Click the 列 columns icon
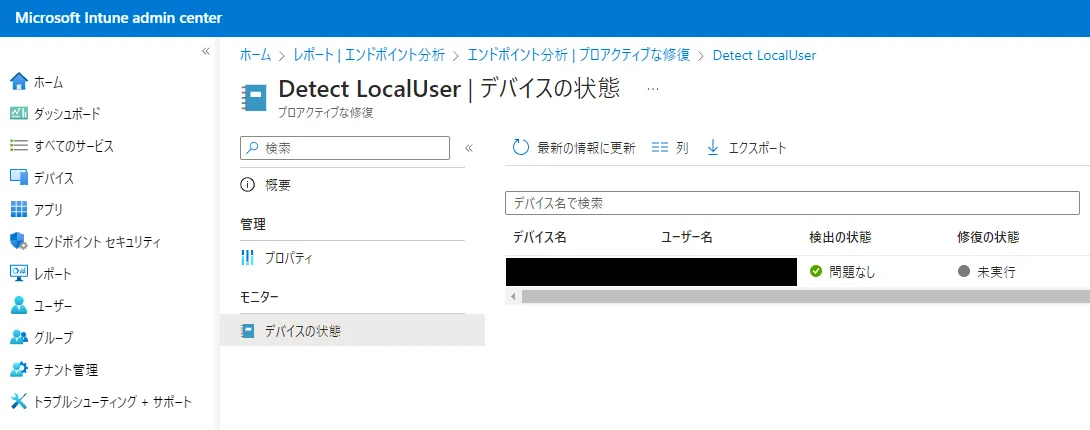1090x430 pixels. click(x=660, y=147)
